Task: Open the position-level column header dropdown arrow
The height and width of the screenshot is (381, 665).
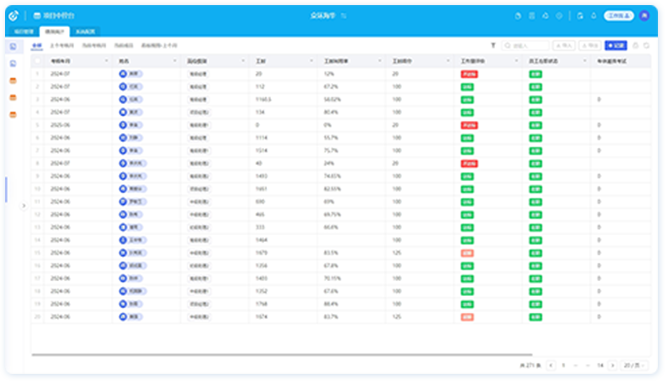Action: point(243,61)
